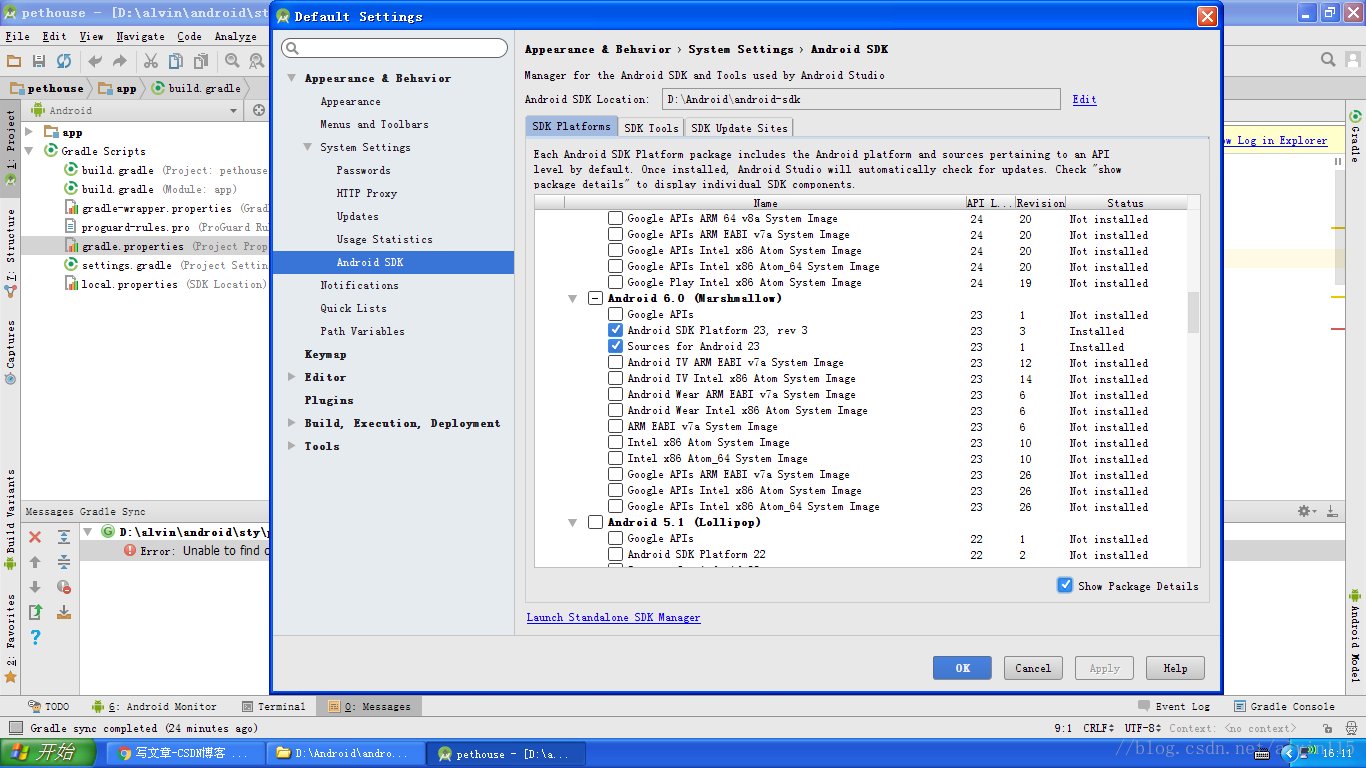Click the blue question mark help icon

coord(35,637)
